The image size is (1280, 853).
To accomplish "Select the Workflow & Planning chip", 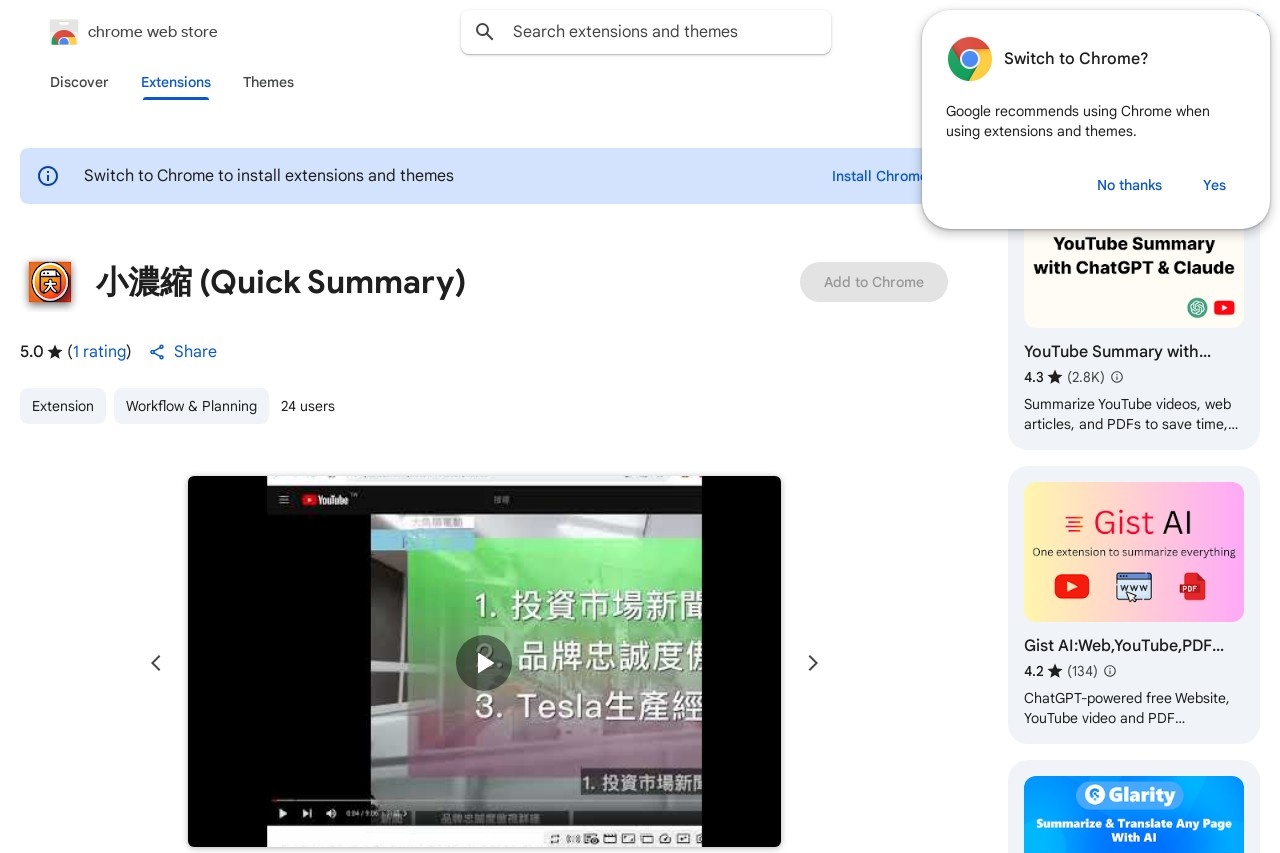I will click(x=191, y=406).
